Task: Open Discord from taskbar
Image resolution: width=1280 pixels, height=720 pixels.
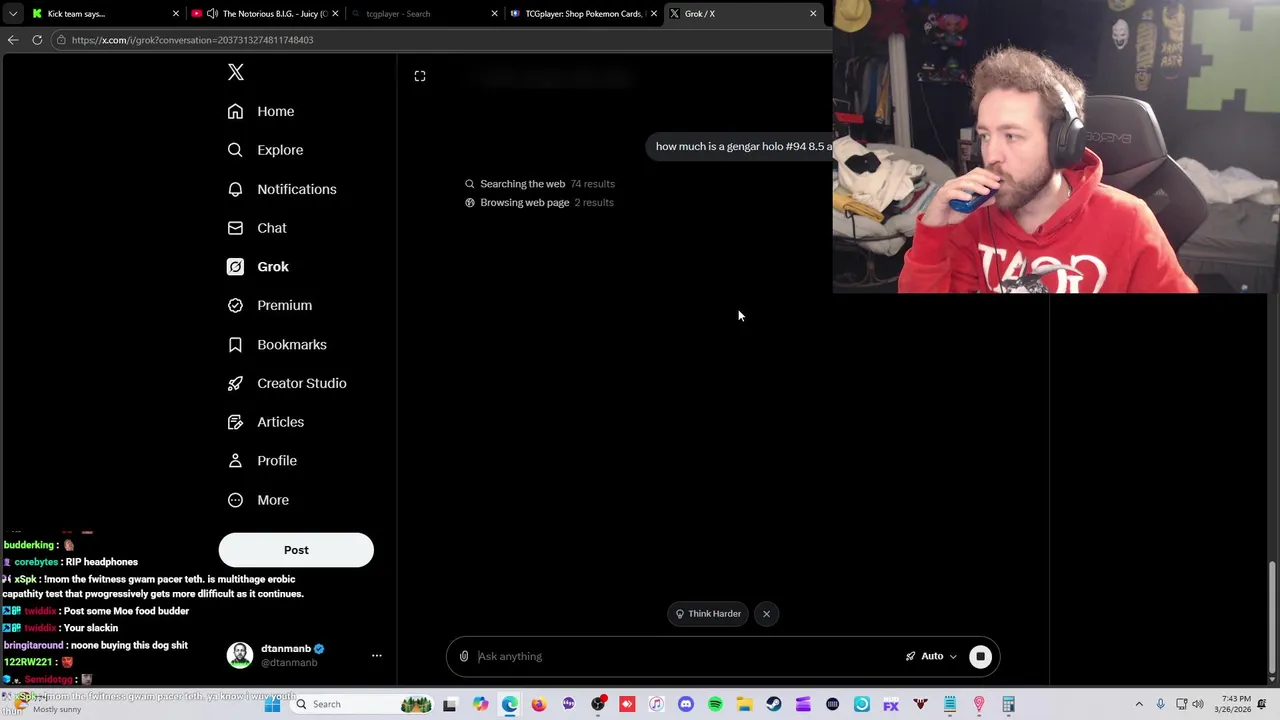Action: point(686,704)
